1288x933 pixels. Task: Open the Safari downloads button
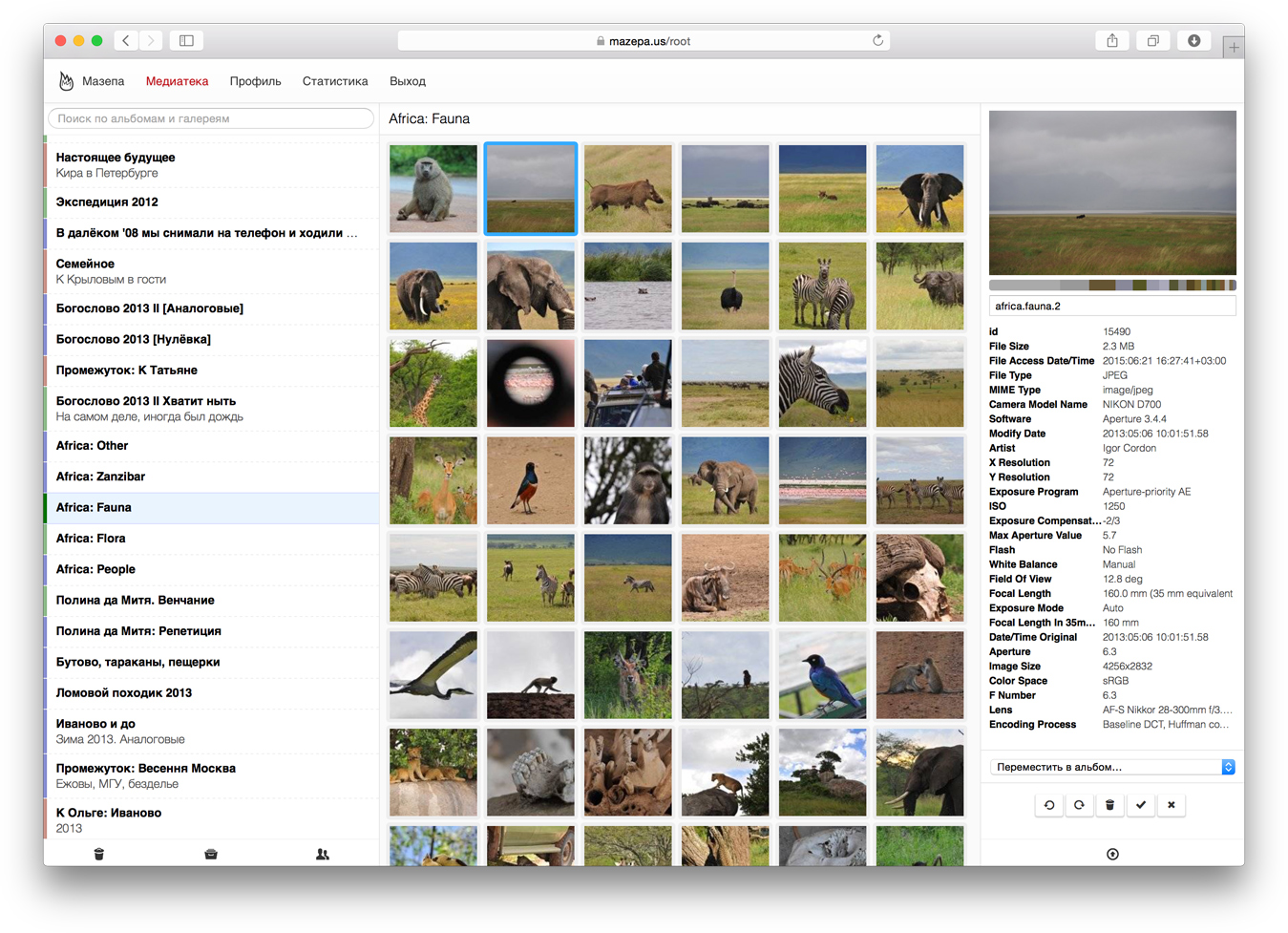point(1193,40)
